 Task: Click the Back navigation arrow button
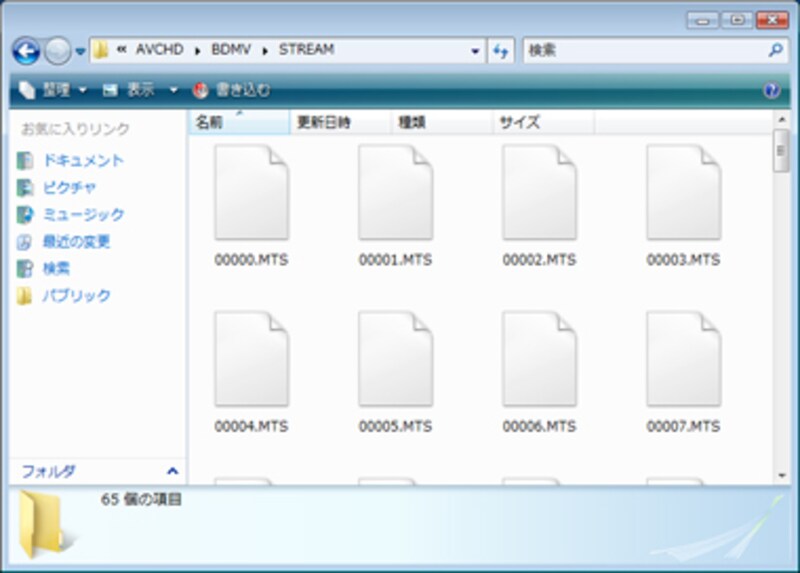pyautogui.click(x=26, y=50)
